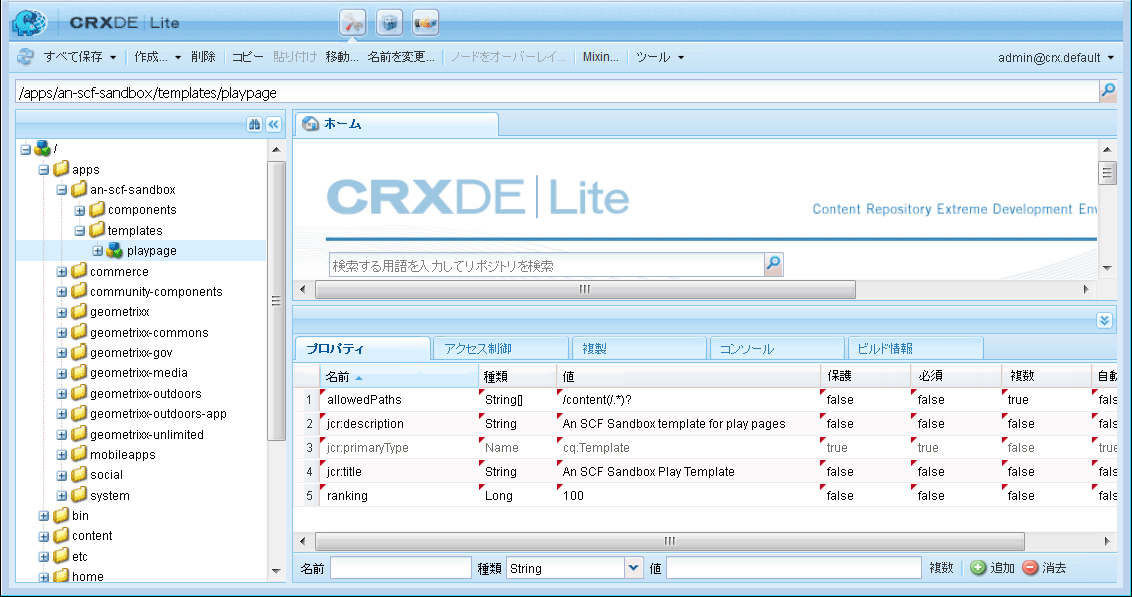The width and height of the screenshot is (1132, 597).
Task: Click the repository search text field
Action: [x=547, y=265]
